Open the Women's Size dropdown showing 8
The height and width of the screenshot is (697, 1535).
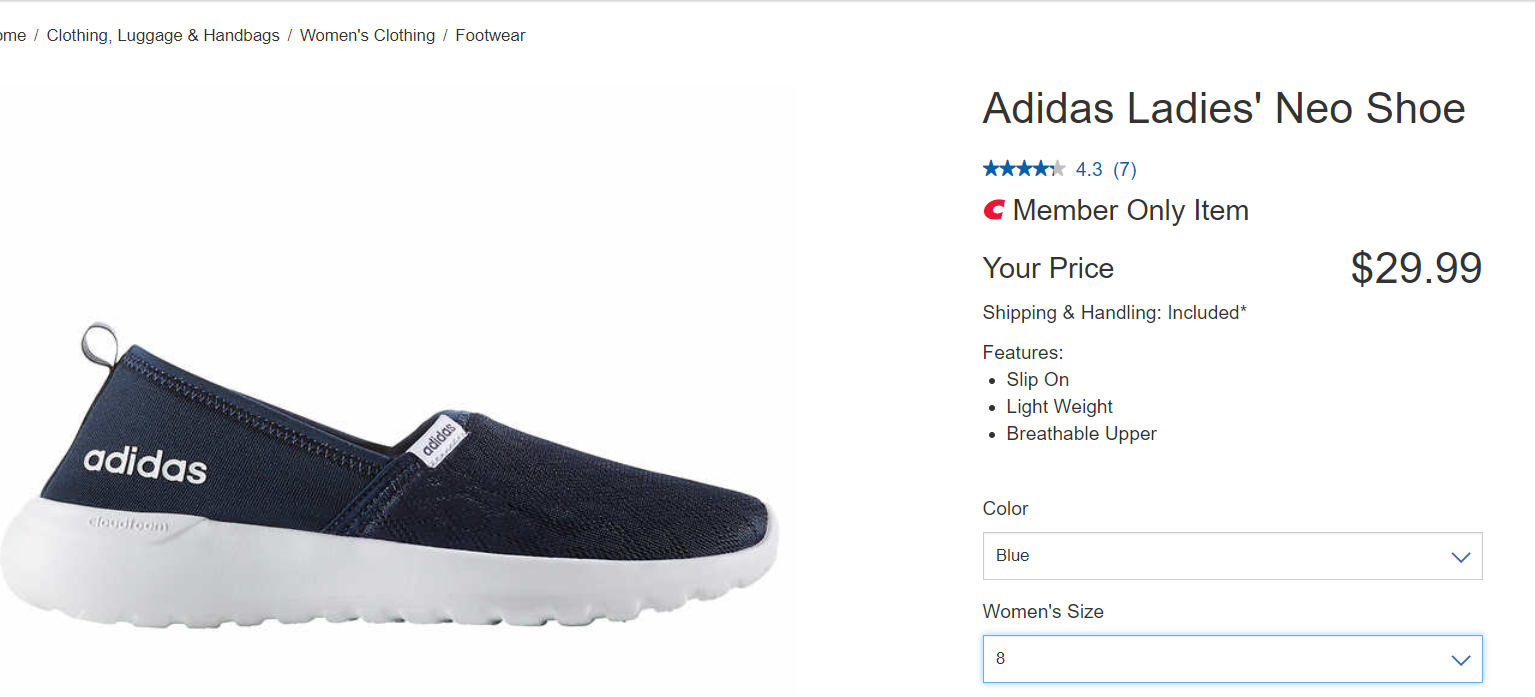point(1232,659)
